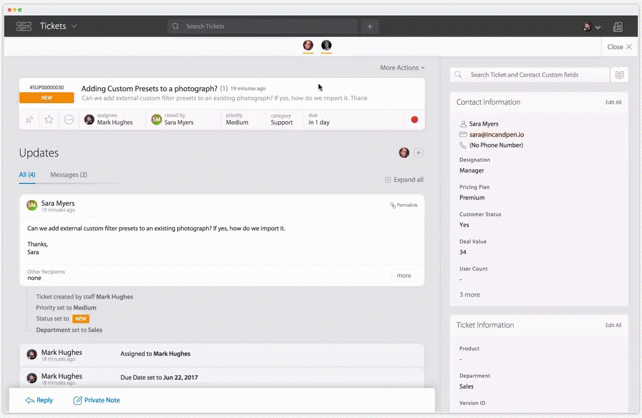
Task: Open the knowledge base book icon beside custom fields search
Action: [x=620, y=75]
